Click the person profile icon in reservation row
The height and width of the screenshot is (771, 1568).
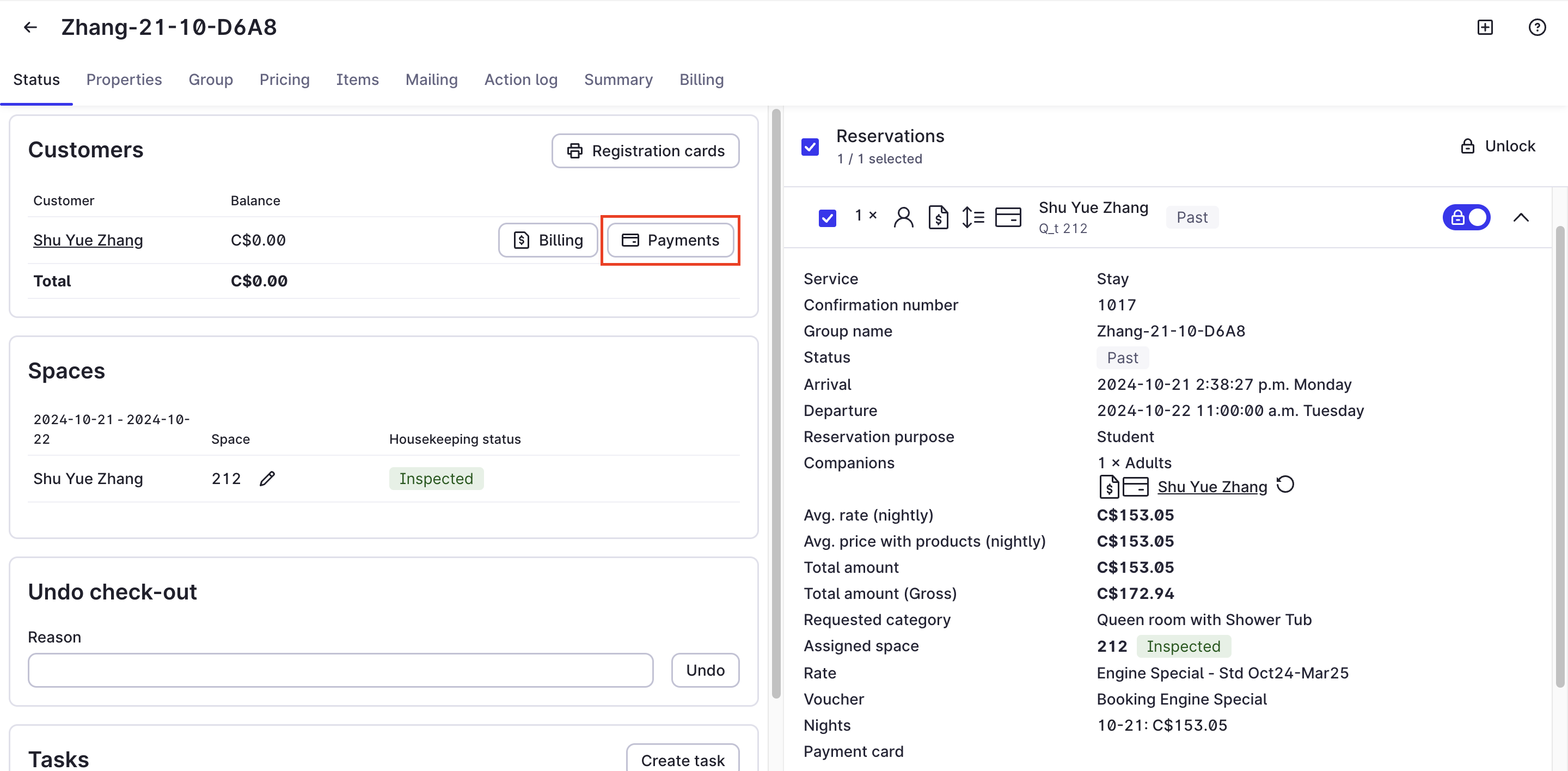(x=903, y=217)
